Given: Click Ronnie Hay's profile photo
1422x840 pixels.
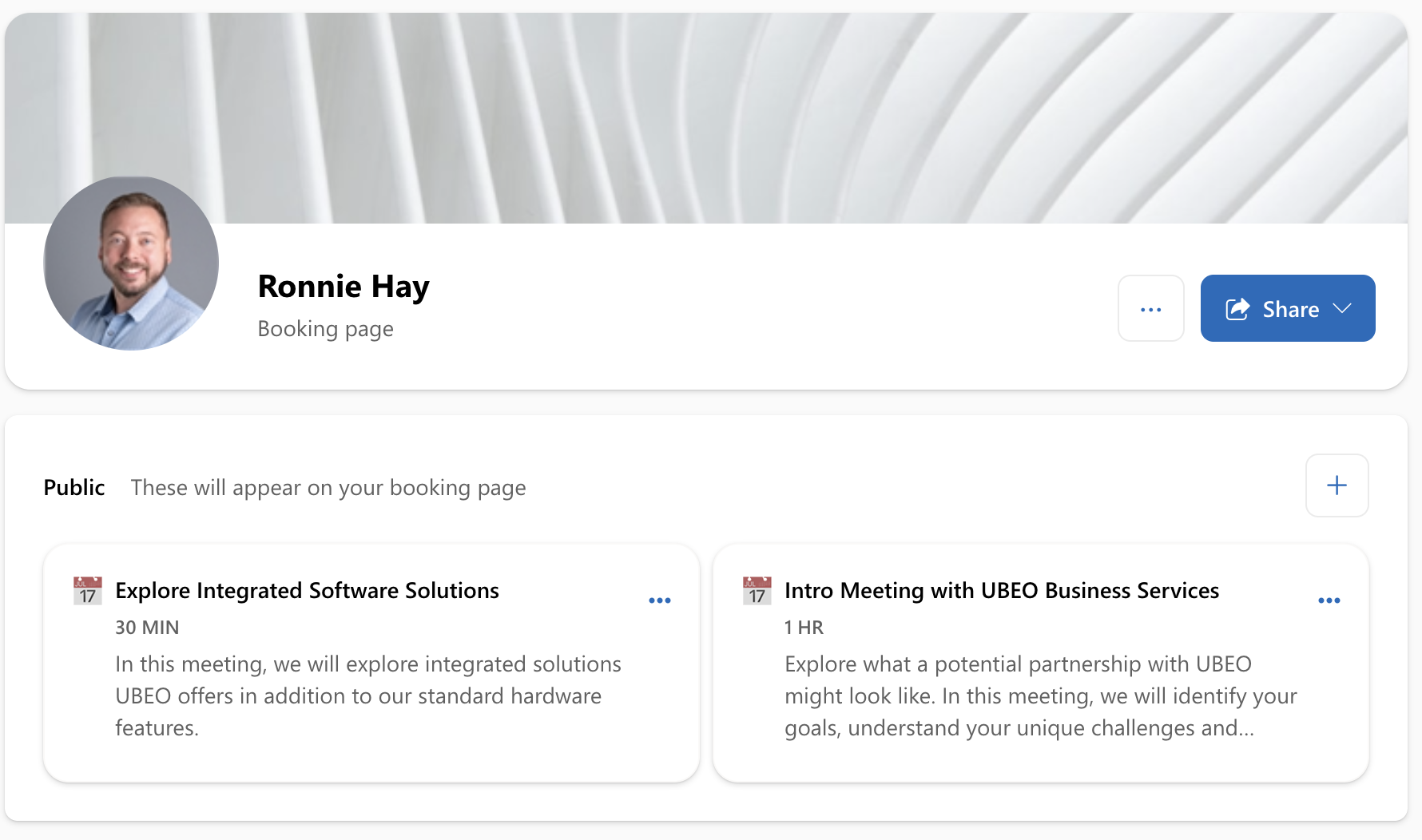Looking at the screenshot, I should click(131, 263).
